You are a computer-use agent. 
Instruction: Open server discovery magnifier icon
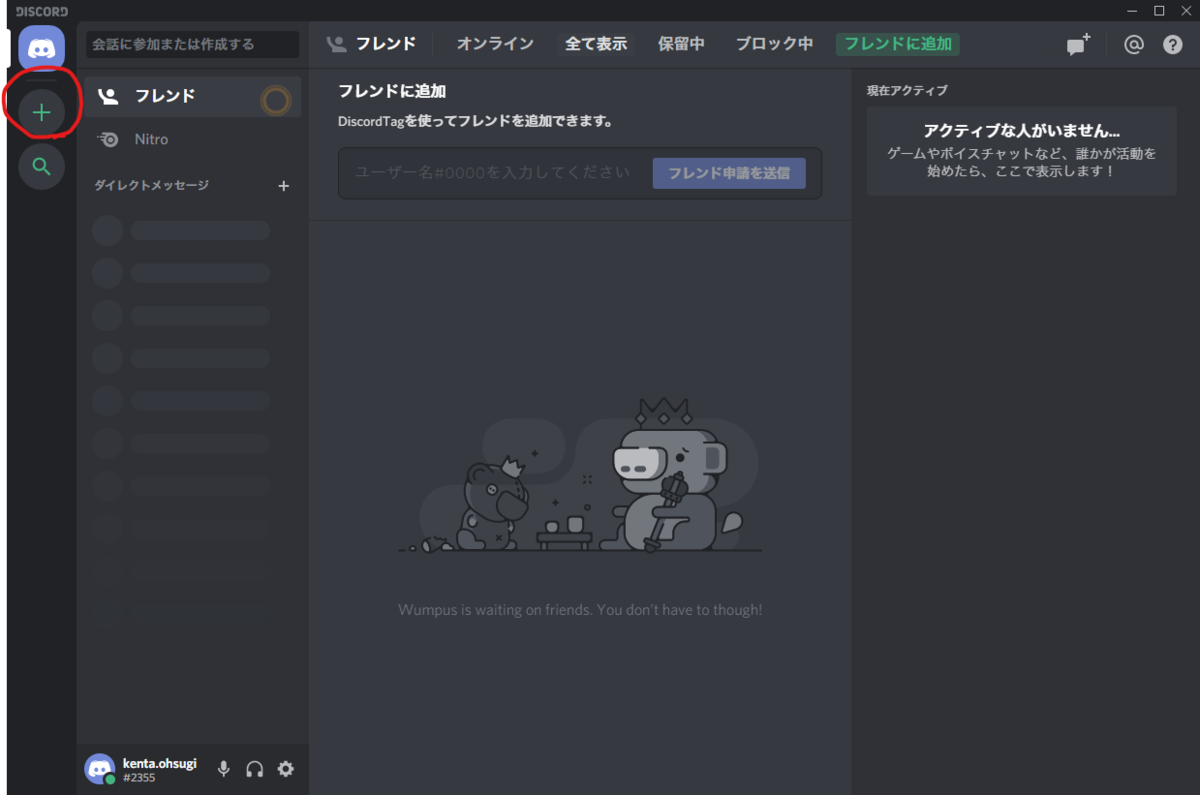(41, 167)
